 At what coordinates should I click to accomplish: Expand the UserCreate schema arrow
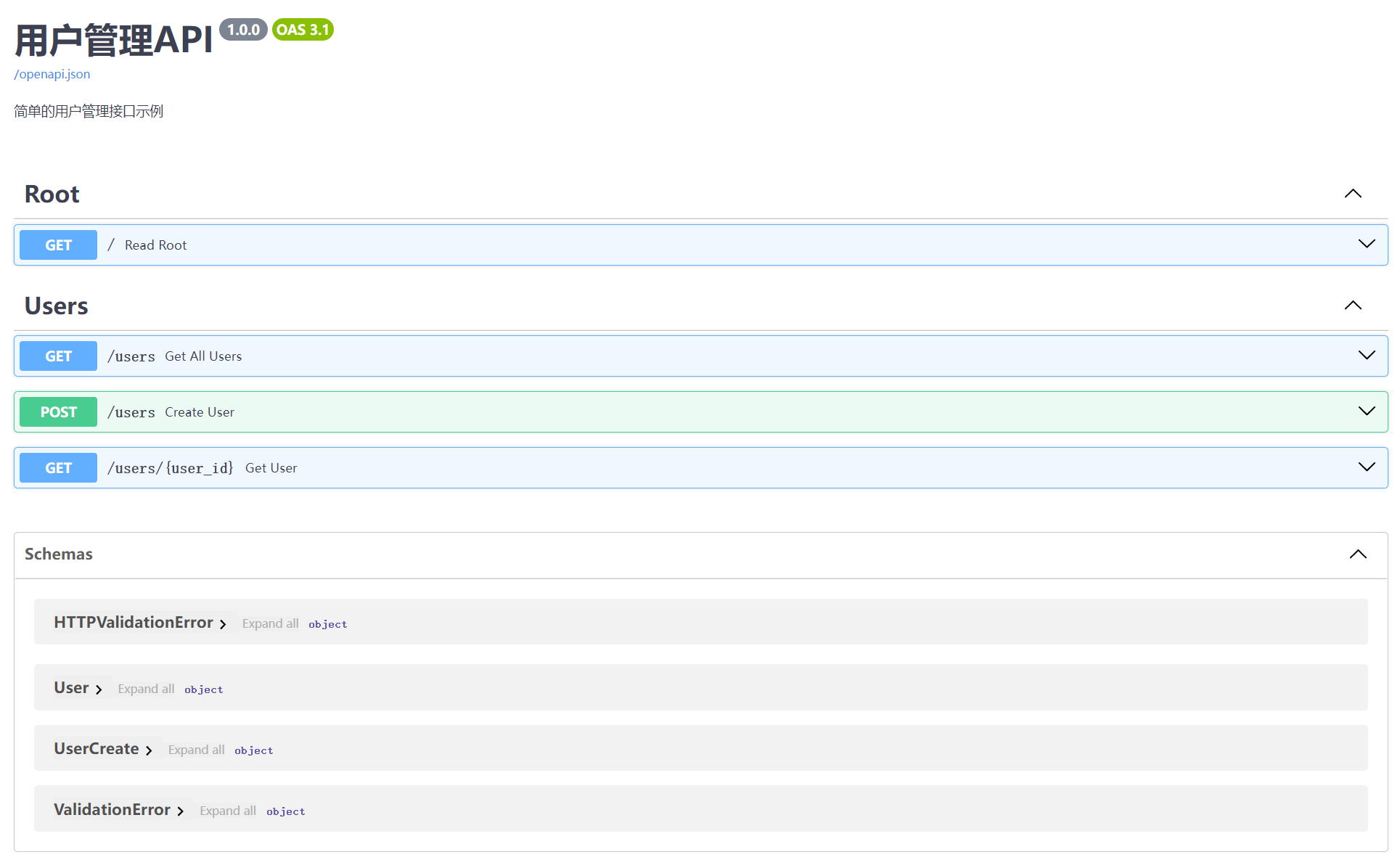pos(149,750)
